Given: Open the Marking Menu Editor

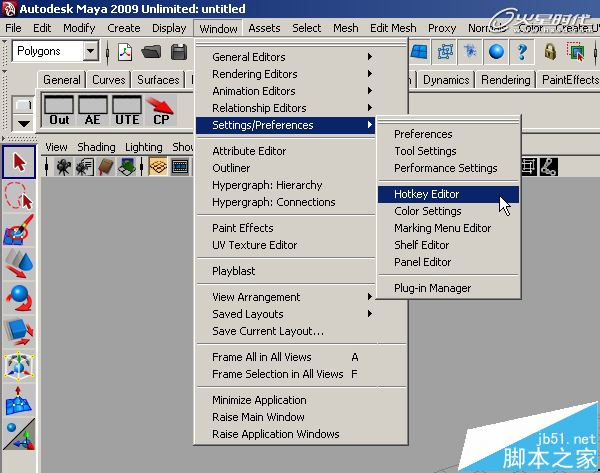Looking at the screenshot, I should (448, 228).
